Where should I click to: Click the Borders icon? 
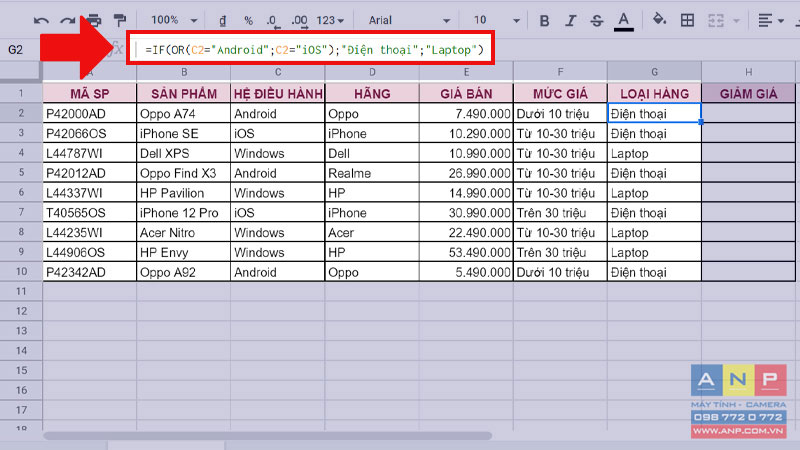pos(687,20)
